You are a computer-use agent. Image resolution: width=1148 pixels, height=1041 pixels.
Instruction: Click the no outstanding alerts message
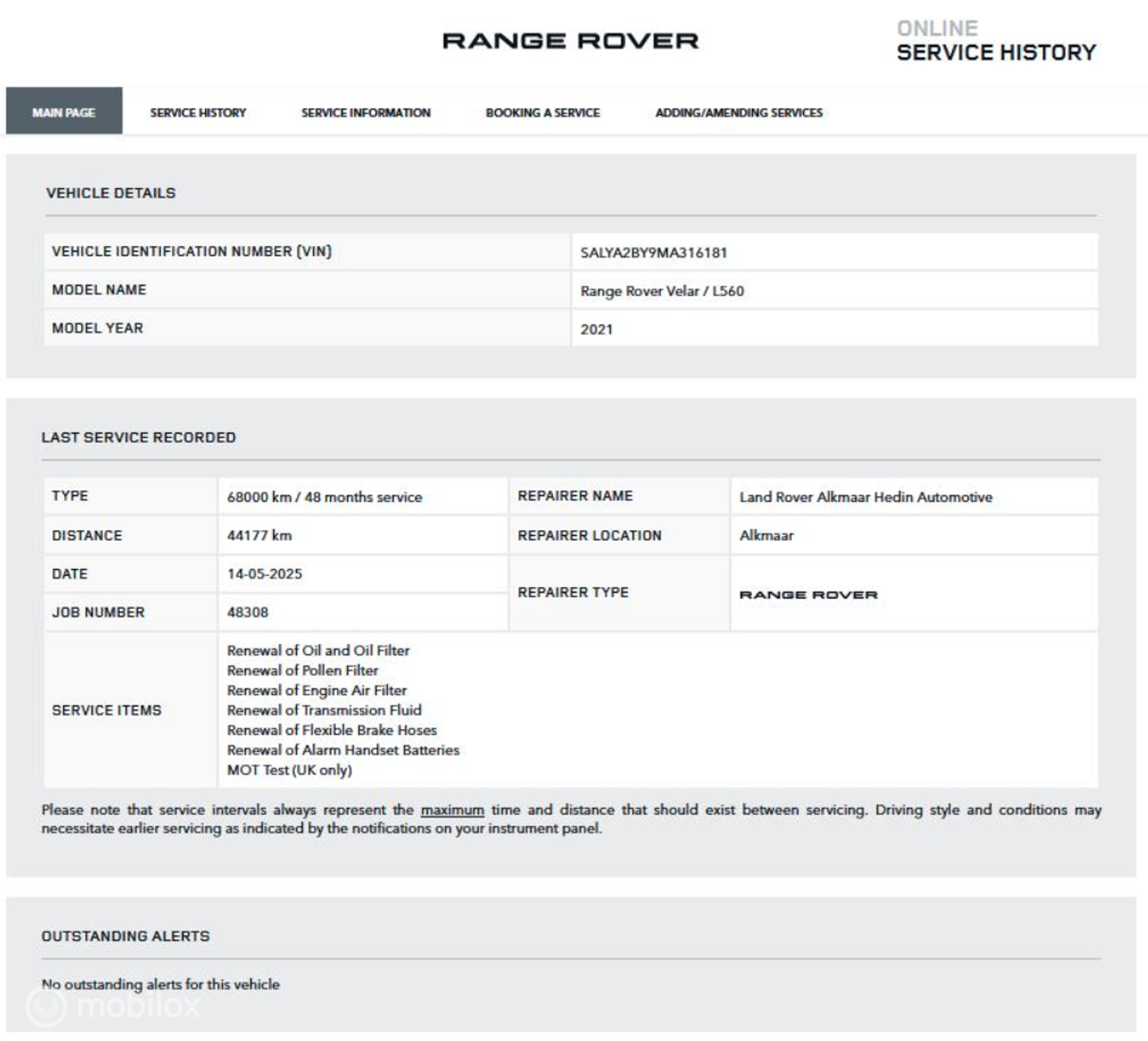(x=161, y=984)
